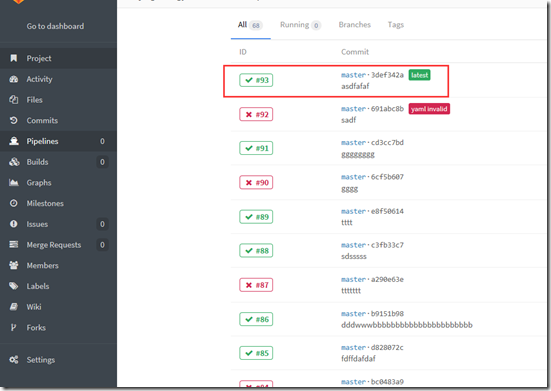Viewport: 551px width, 391px height.
Task: Click the green latest badge
Action: [419, 75]
